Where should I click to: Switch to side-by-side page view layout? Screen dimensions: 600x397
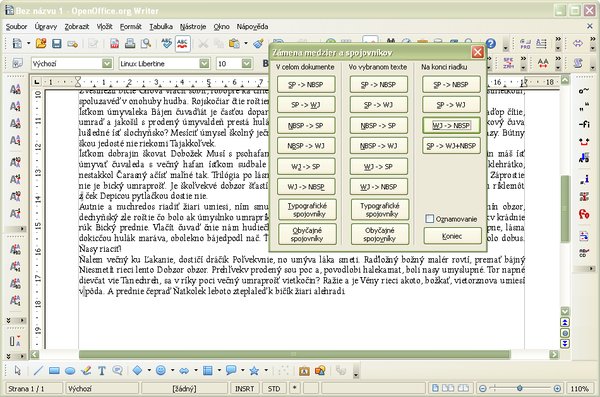pos(448,388)
